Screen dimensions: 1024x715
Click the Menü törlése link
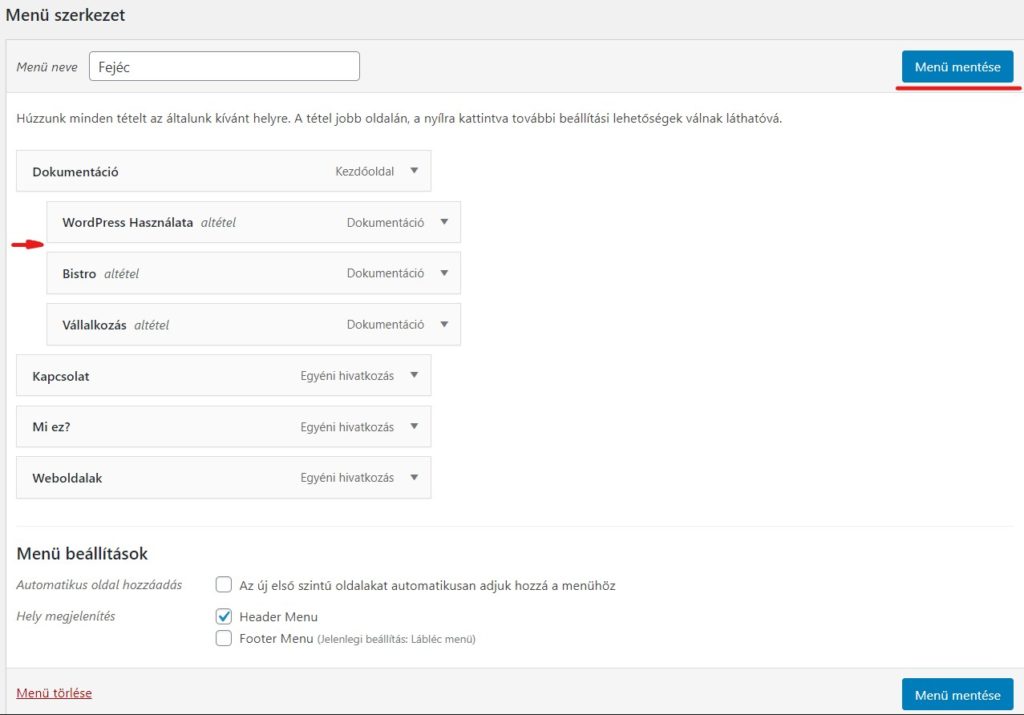tap(54, 693)
